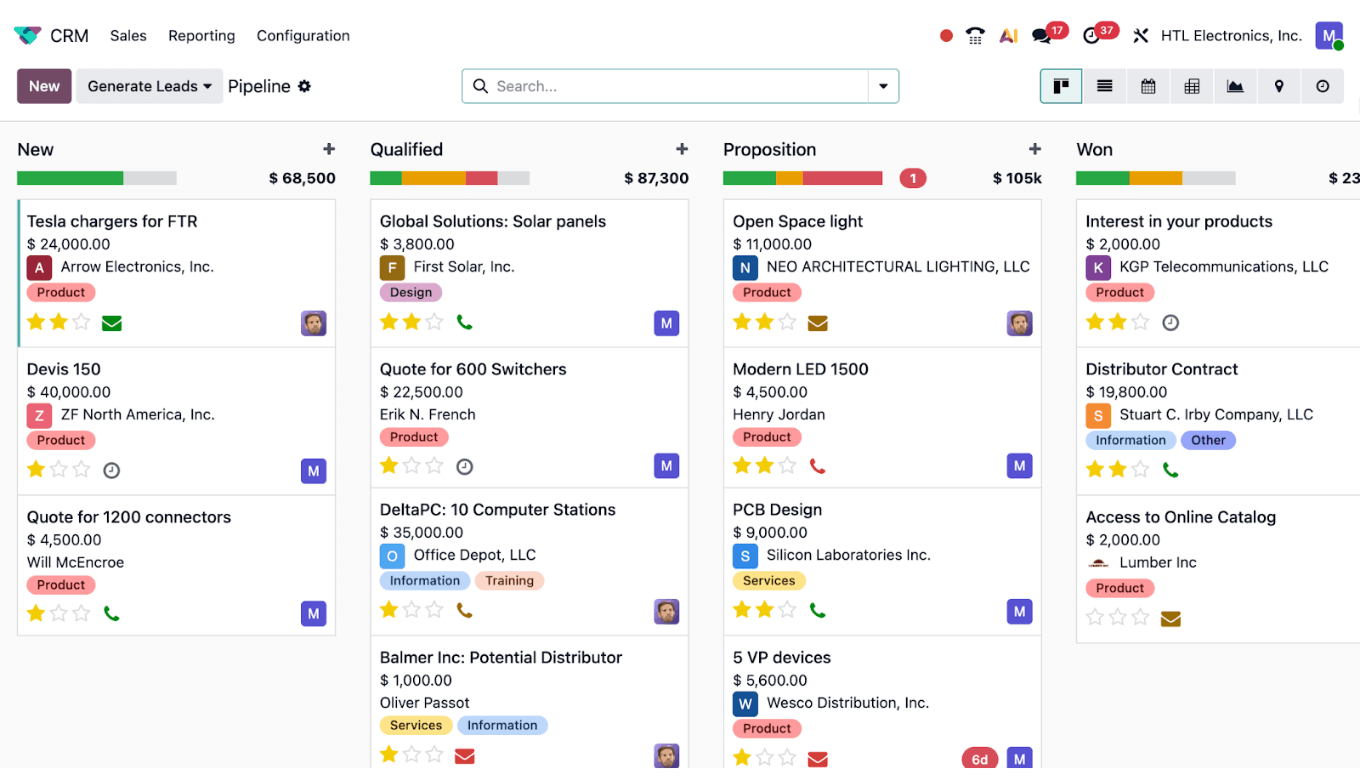The width and height of the screenshot is (1360, 780).
Task: Toggle first star on Access to Online Catalog
Action: 1094,618
